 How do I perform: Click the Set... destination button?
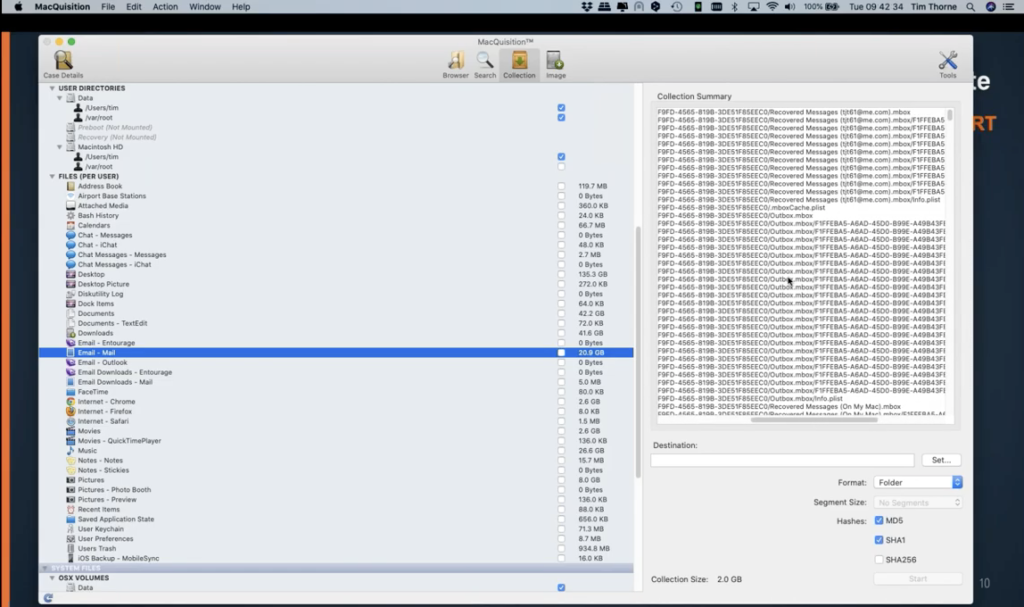[941, 461]
